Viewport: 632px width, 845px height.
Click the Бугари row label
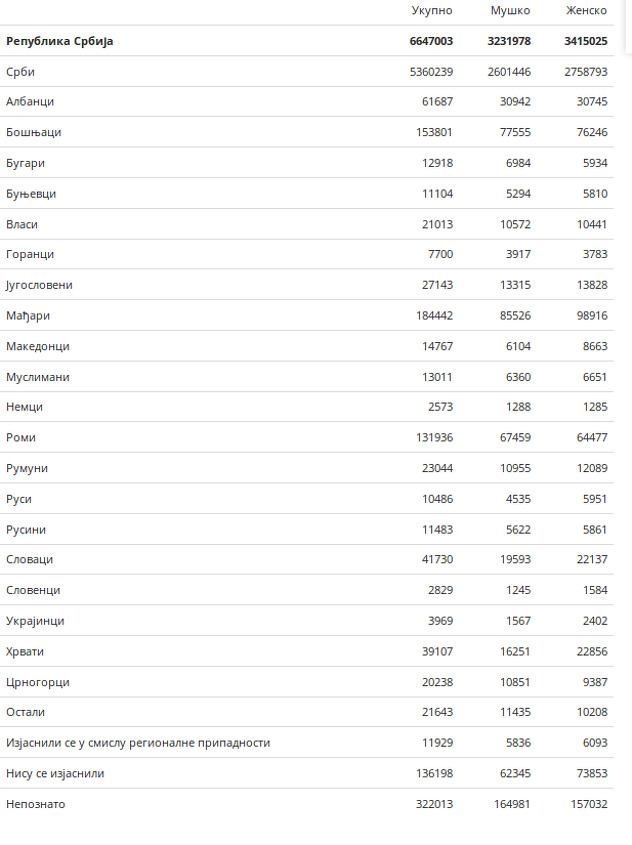tap(25, 163)
